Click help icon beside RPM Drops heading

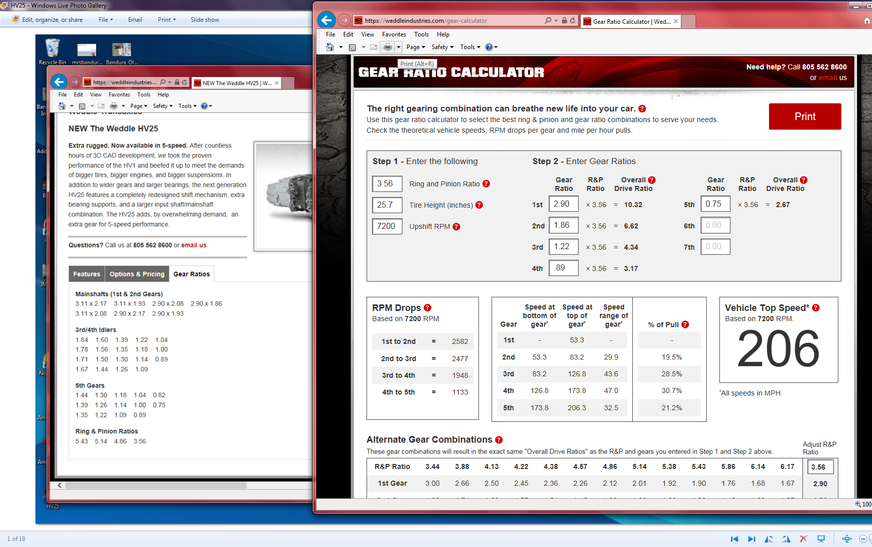[427, 308]
